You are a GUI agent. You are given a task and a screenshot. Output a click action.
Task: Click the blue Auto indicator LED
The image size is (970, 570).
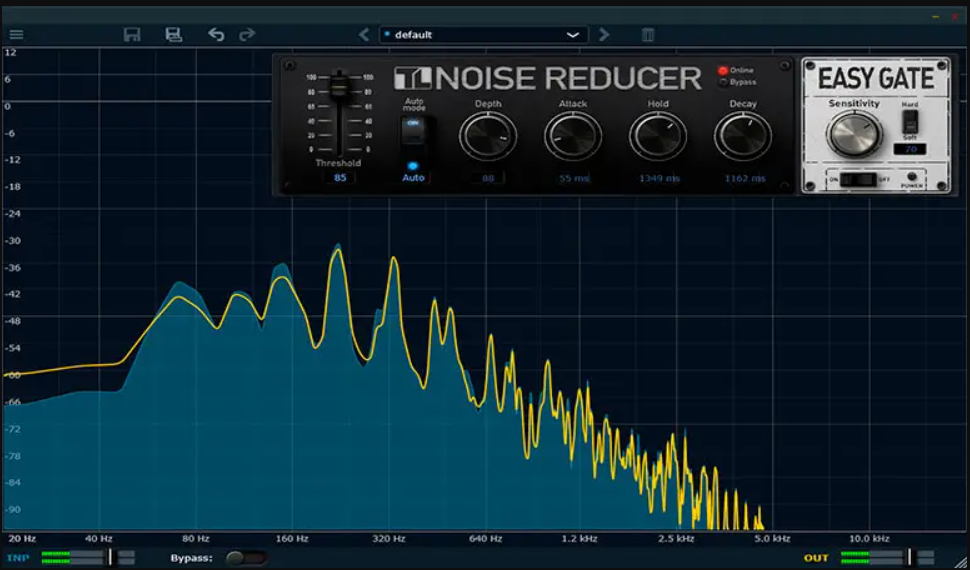pos(413,166)
